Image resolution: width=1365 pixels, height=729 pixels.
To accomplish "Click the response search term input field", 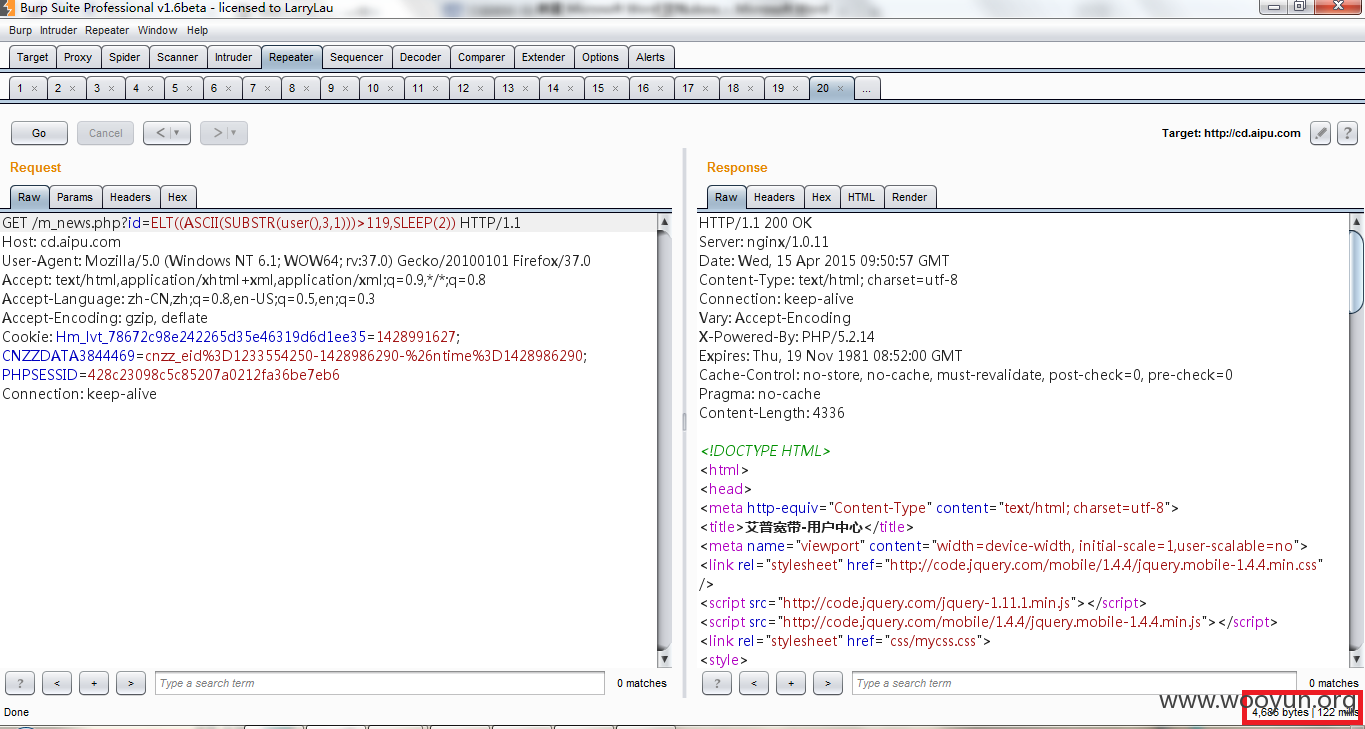I will coord(1074,683).
